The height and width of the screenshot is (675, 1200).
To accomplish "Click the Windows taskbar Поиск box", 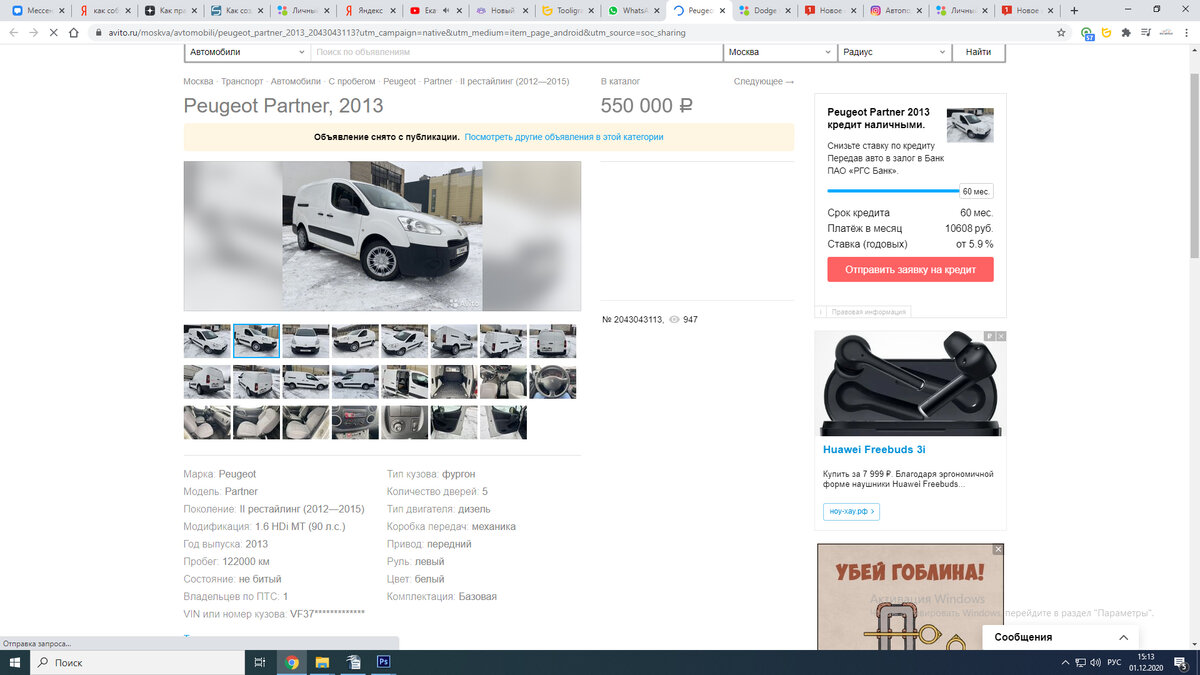I will [137, 662].
